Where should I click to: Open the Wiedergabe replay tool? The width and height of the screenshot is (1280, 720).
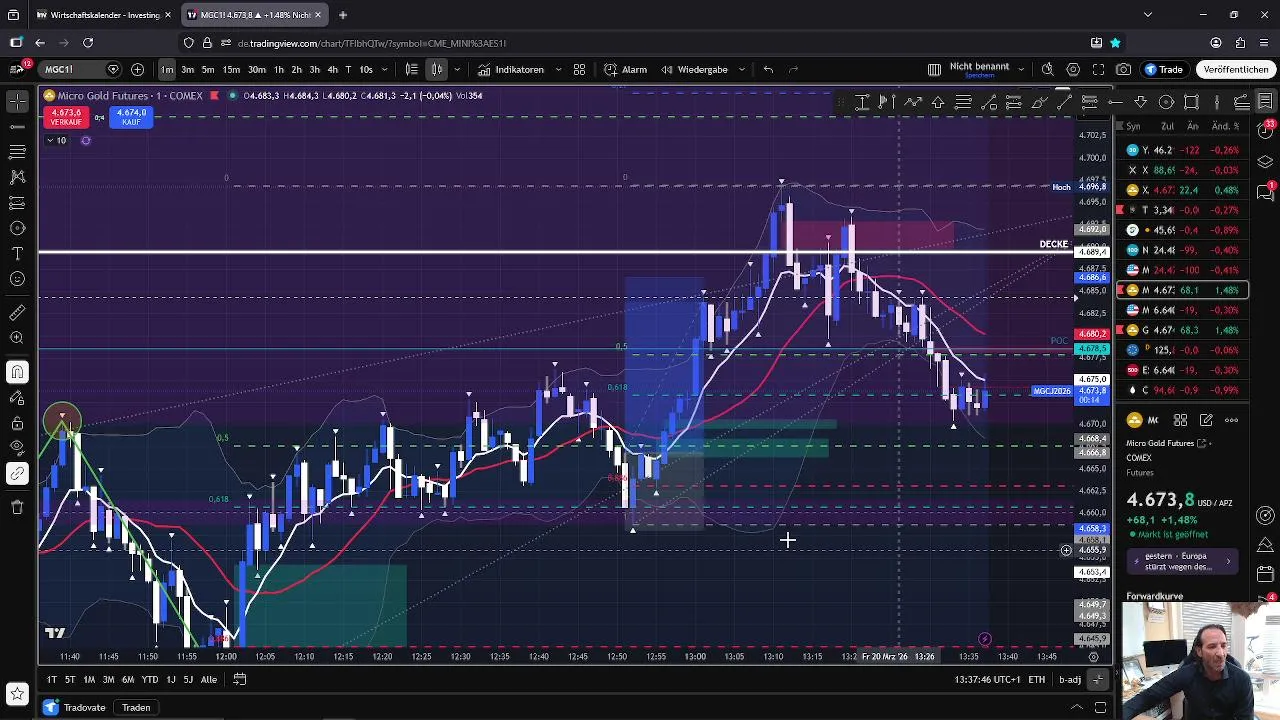(x=693, y=69)
